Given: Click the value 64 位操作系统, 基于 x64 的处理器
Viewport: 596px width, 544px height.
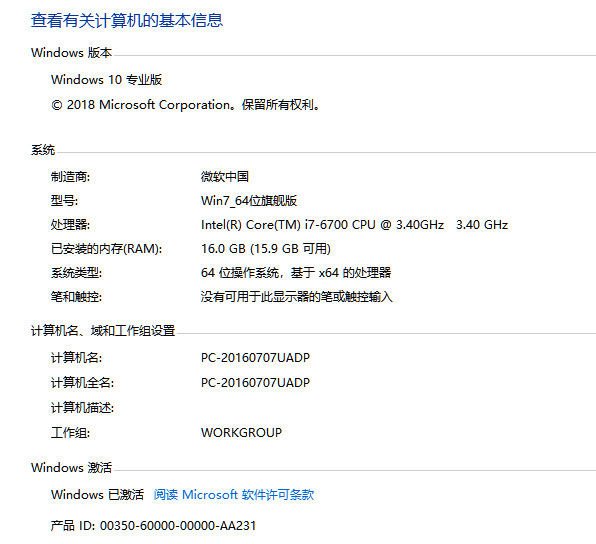Looking at the screenshot, I should 296,273.
